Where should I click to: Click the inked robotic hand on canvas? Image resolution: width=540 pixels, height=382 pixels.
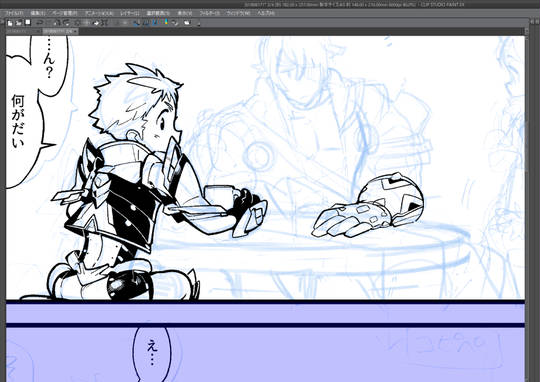tap(367, 207)
